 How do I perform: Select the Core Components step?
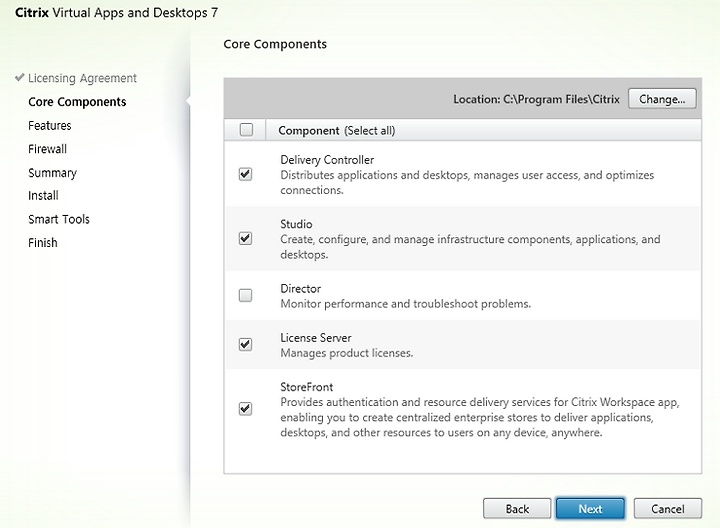click(x=77, y=102)
